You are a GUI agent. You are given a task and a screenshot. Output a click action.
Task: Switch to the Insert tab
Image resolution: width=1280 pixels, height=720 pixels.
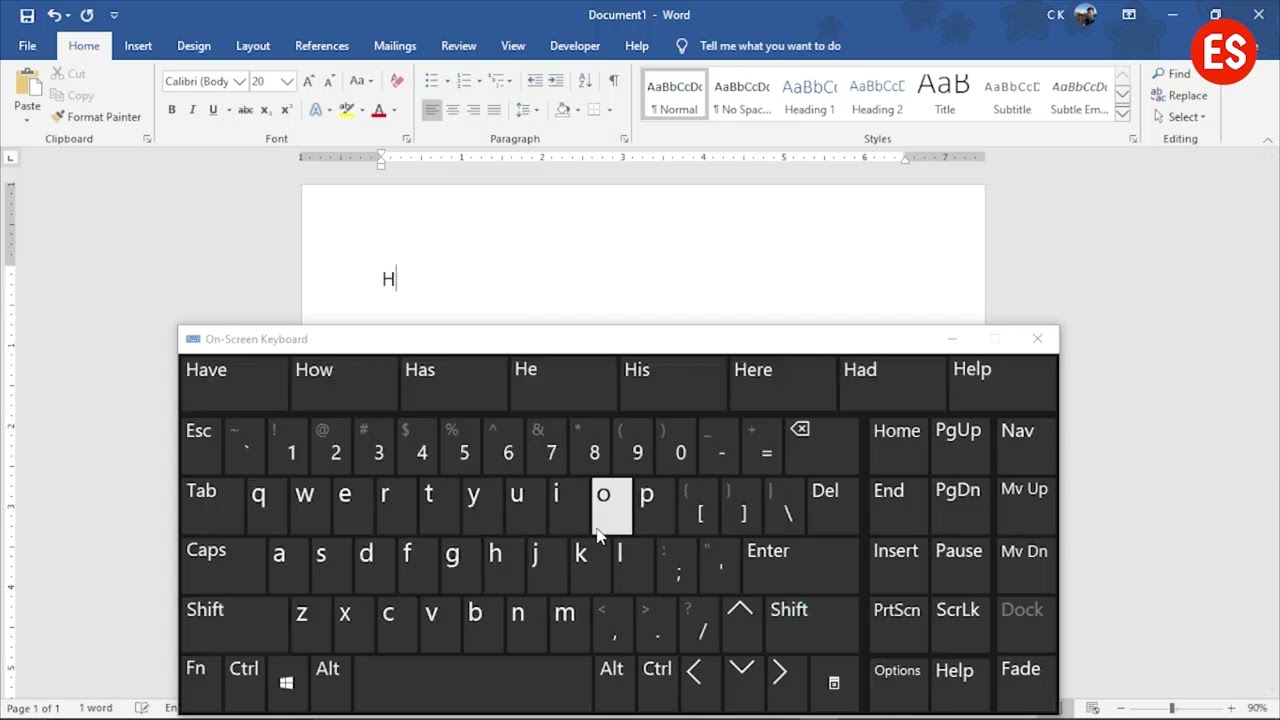click(x=138, y=46)
